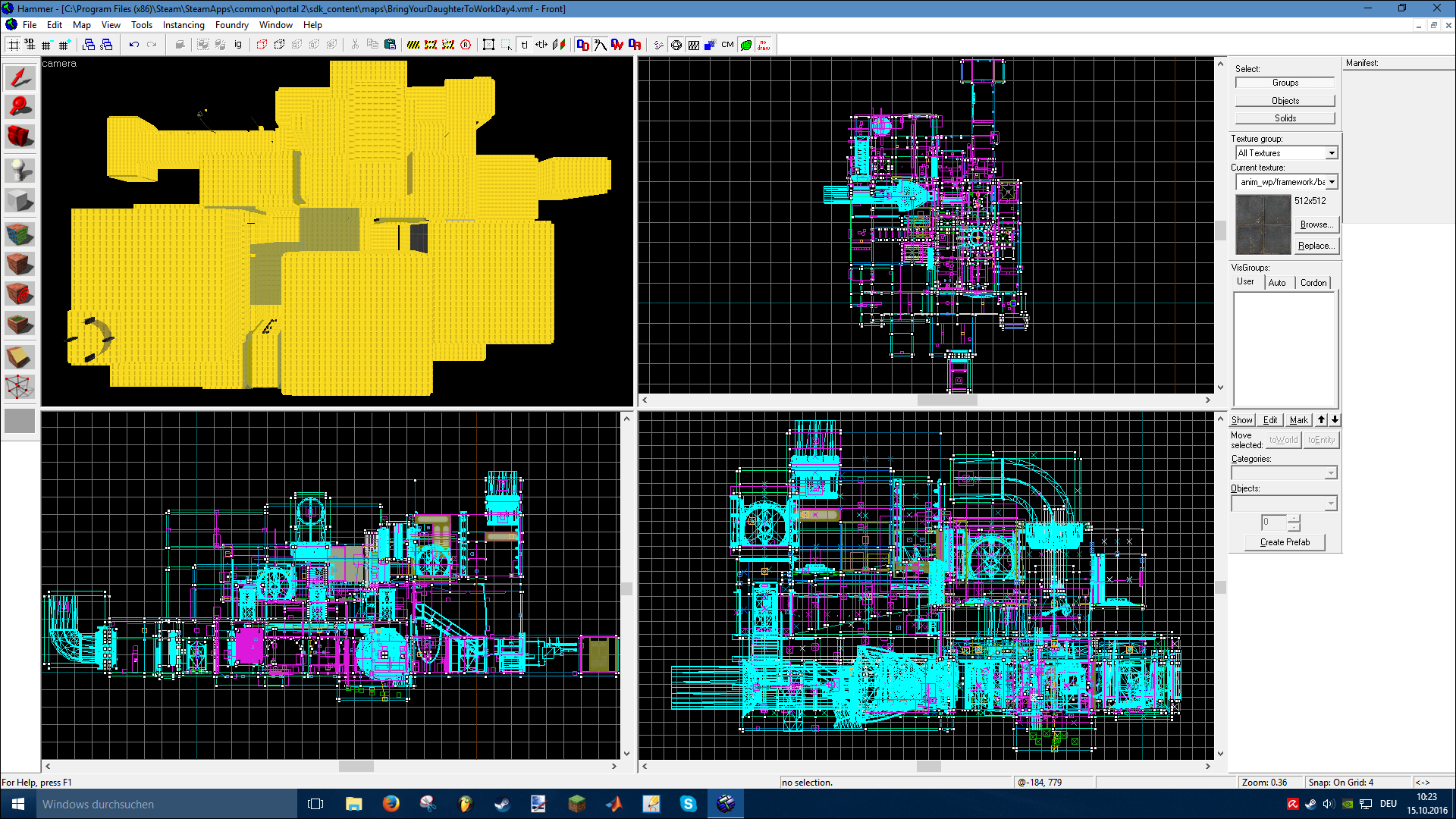
Task: Select the red arrow Selection tool
Action: (20, 77)
